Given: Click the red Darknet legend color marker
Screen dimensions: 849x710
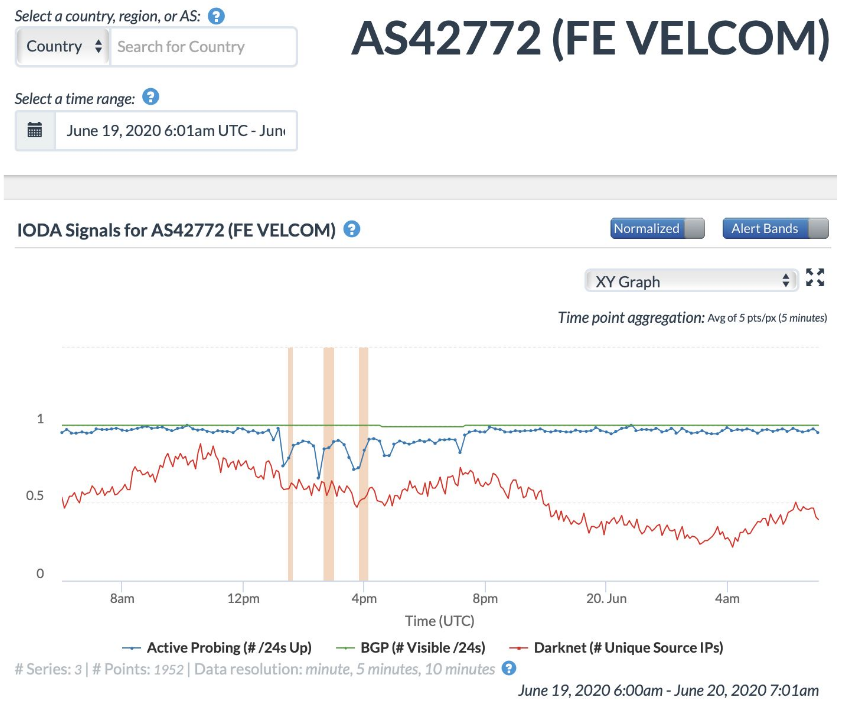Looking at the screenshot, I should pyautogui.click(x=519, y=648).
